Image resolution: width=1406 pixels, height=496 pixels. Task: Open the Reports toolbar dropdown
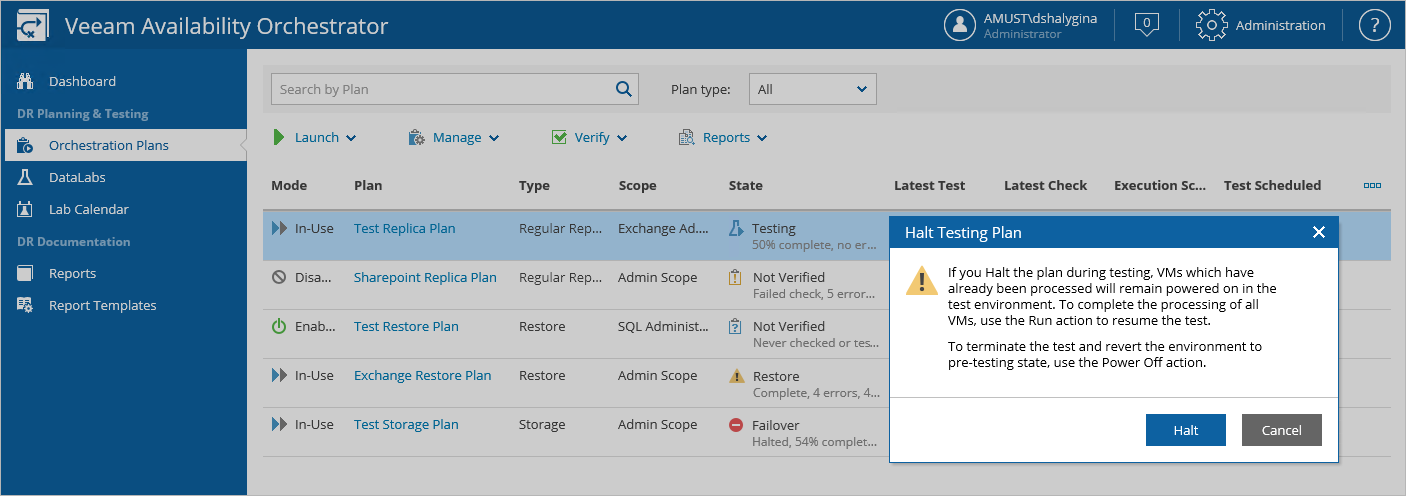click(723, 138)
